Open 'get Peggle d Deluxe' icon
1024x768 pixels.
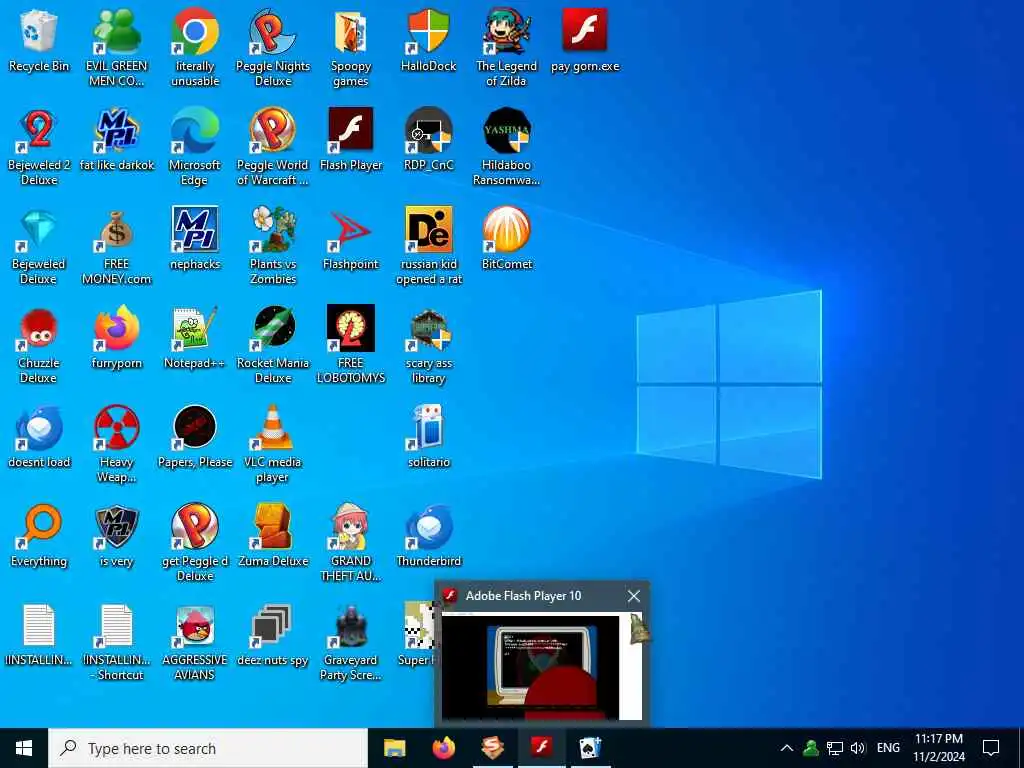(195, 544)
